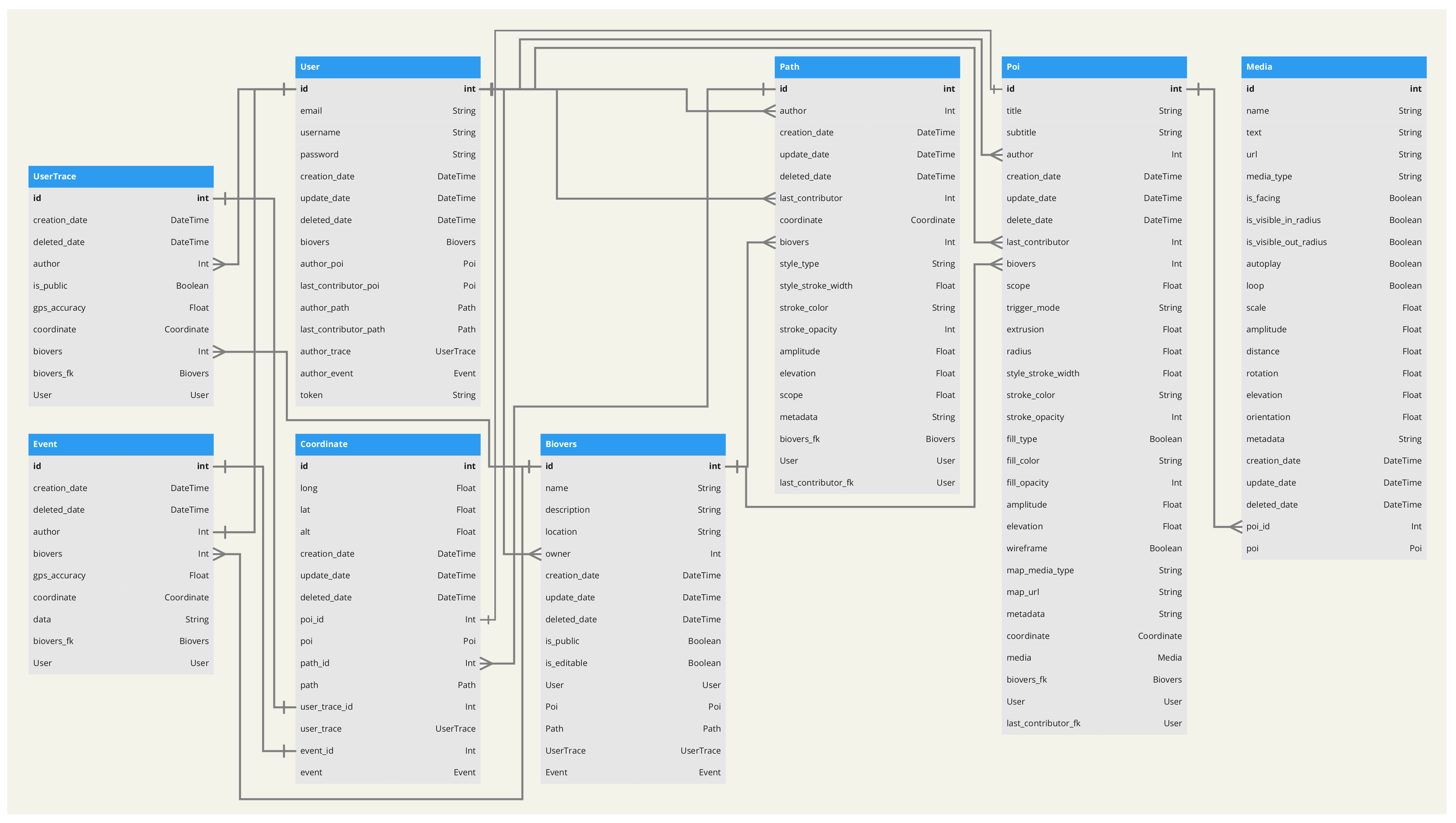Click is_public row in UserTrace table
This screenshot has width=1456, height=823.
click(121, 286)
